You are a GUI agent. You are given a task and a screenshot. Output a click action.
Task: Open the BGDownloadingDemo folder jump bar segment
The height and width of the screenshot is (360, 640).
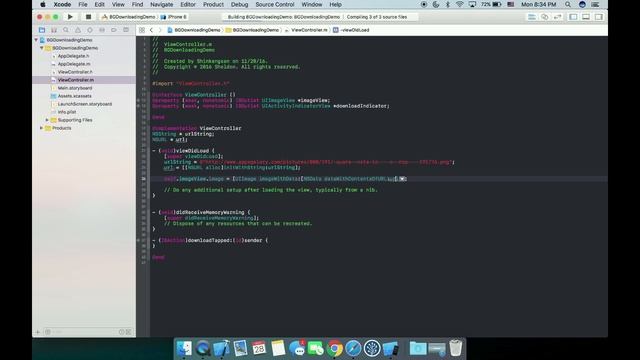(x=253, y=30)
